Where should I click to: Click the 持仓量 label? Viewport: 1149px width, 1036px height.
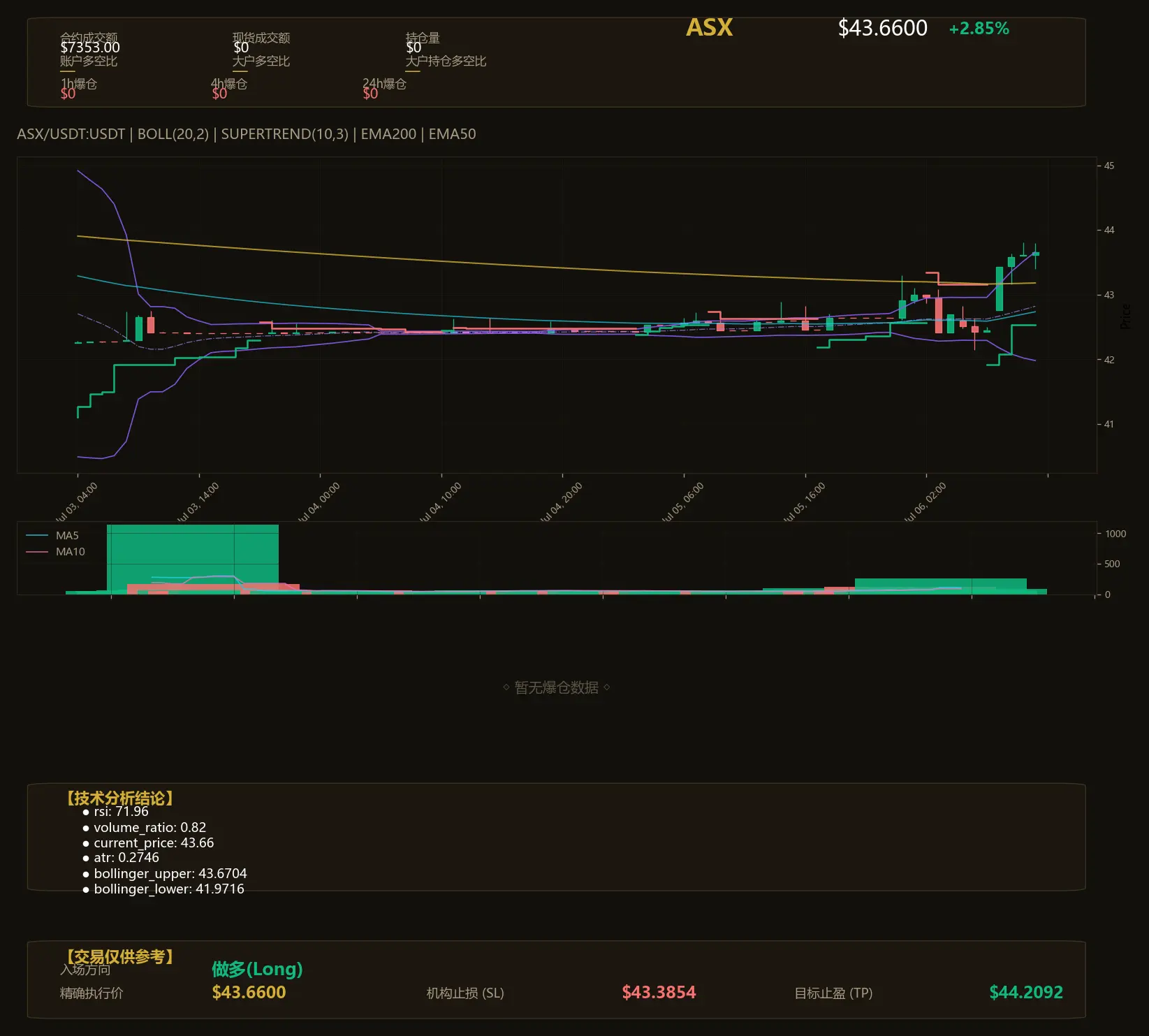coord(423,37)
